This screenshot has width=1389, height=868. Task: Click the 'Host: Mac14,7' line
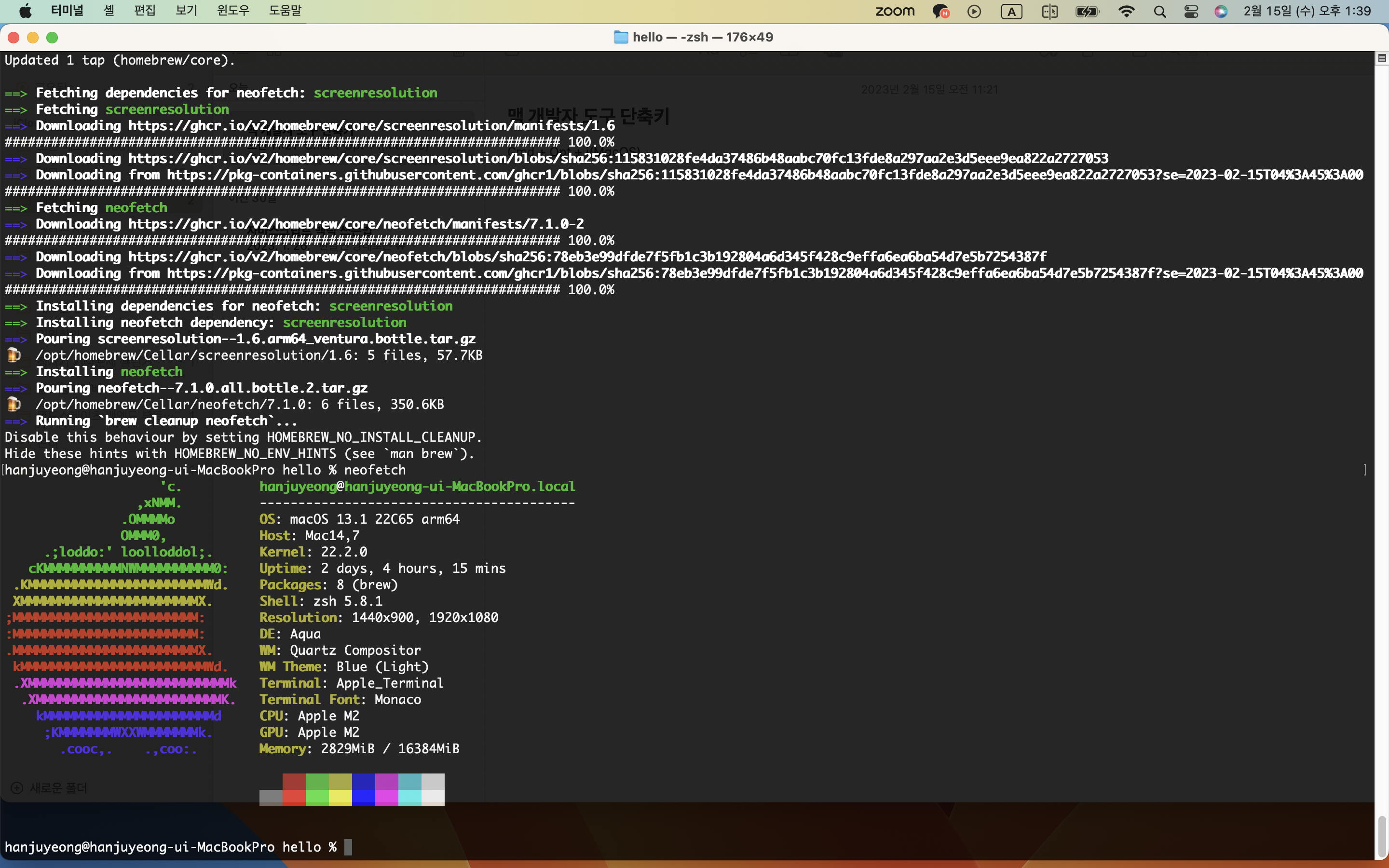[x=309, y=536]
